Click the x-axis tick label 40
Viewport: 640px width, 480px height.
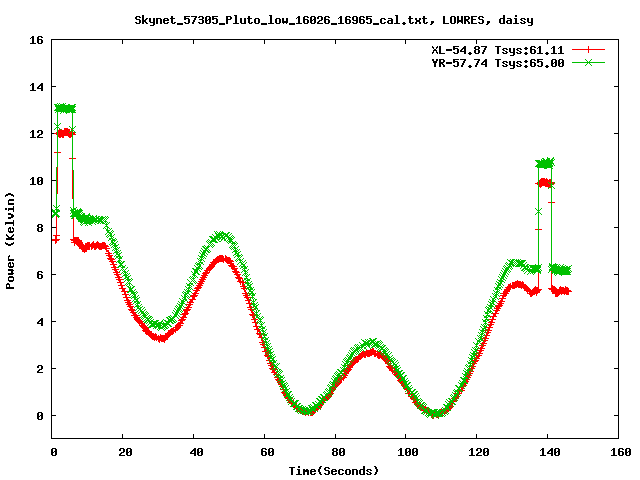pos(196,452)
